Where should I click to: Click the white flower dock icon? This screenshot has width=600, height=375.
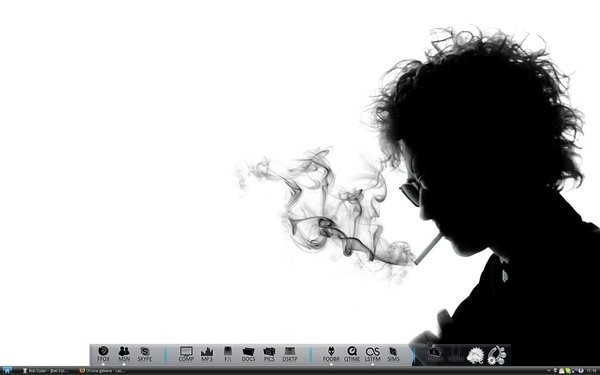(x=476, y=356)
